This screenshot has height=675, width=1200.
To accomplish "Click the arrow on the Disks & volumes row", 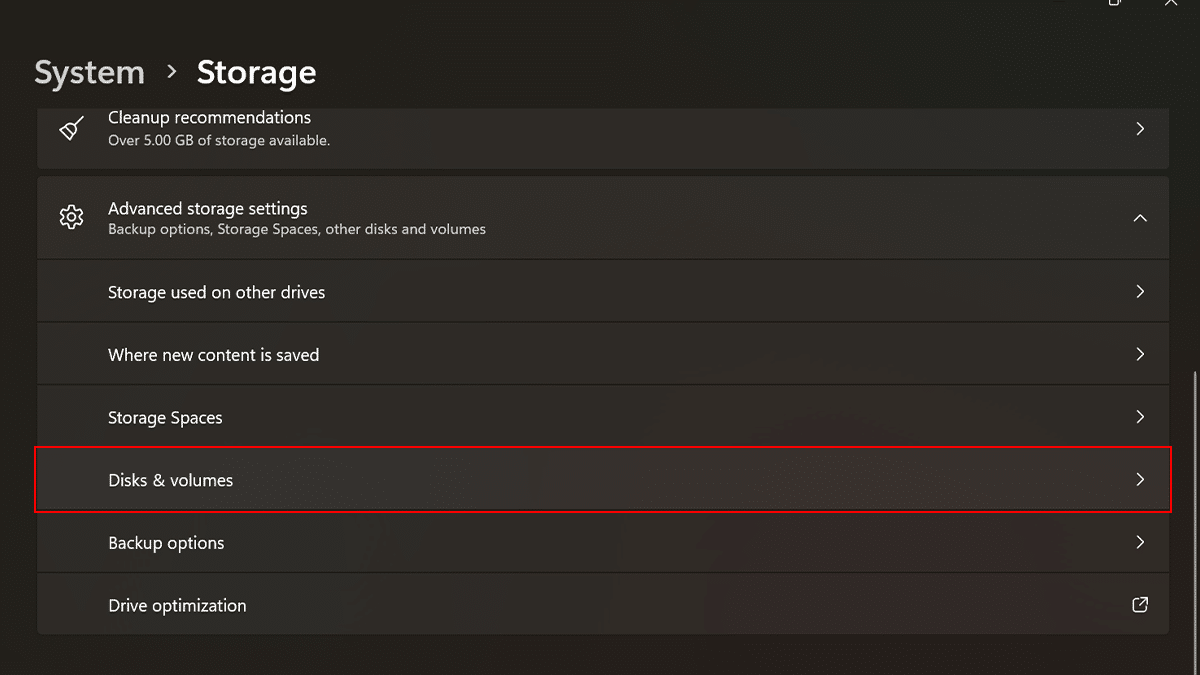I will [1140, 480].
